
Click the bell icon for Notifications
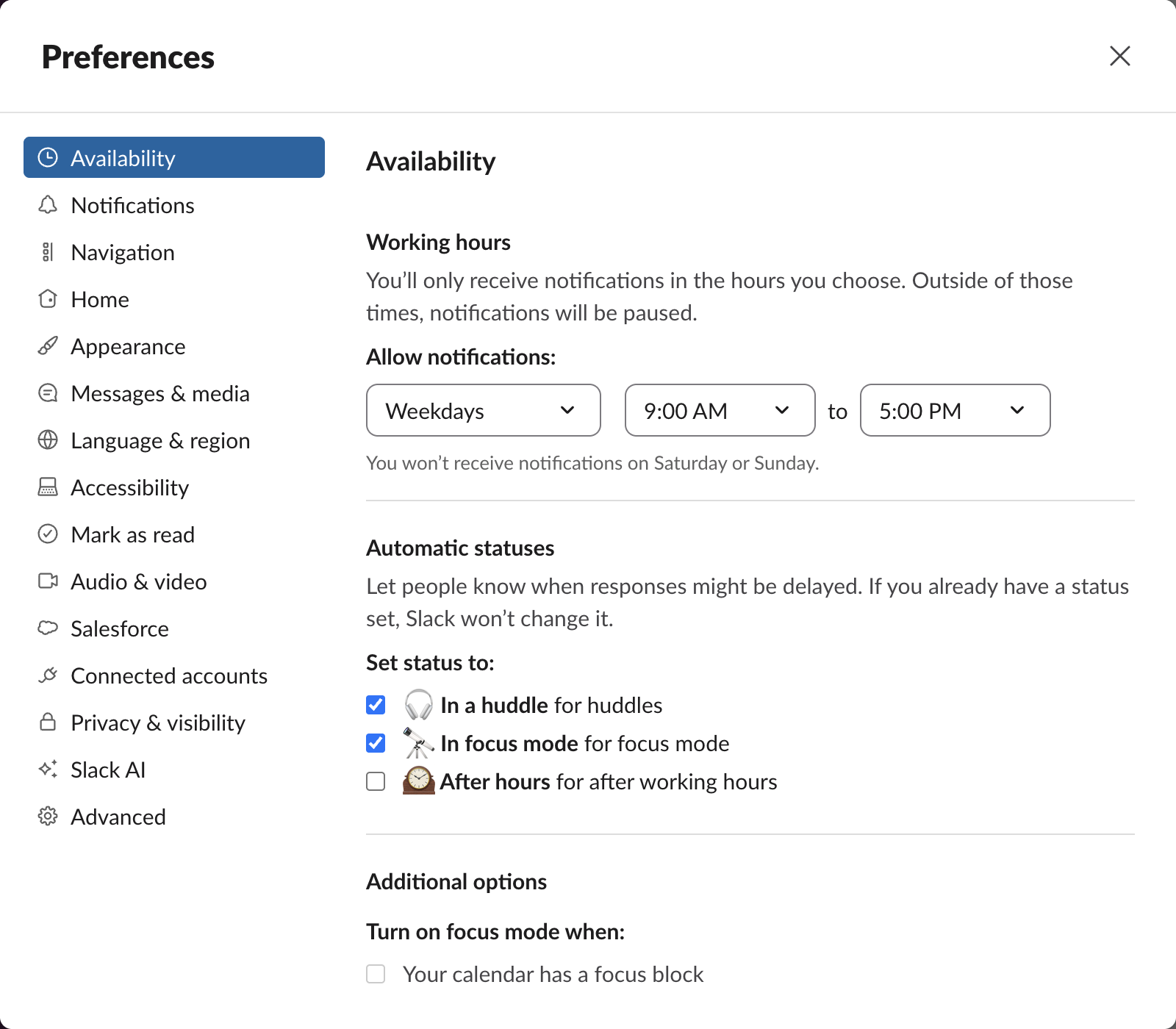pos(48,204)
